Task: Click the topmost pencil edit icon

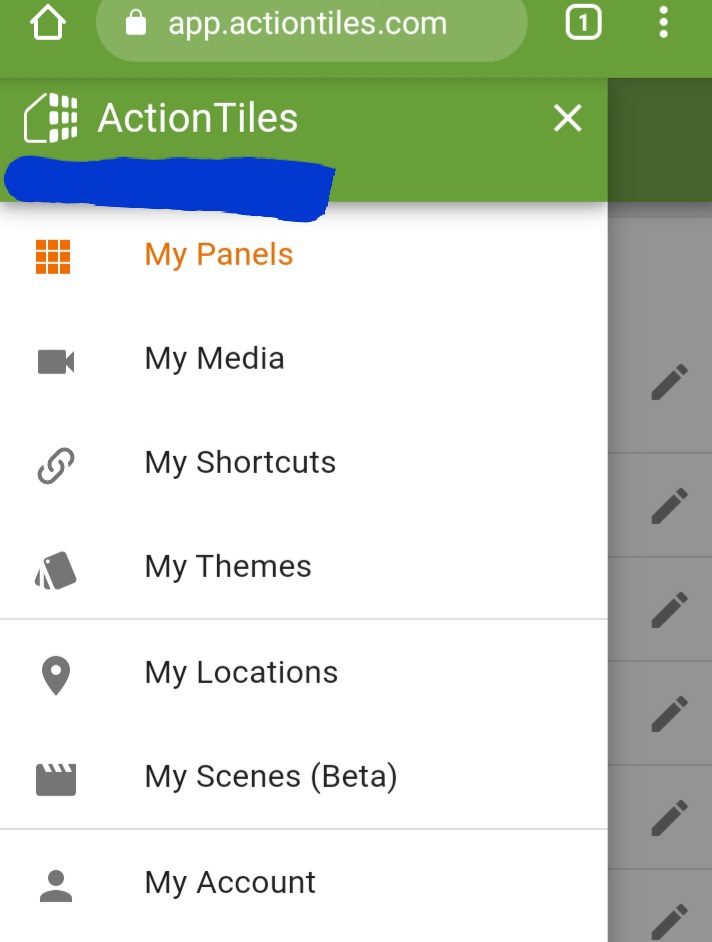Action: [x=668, y=381]
